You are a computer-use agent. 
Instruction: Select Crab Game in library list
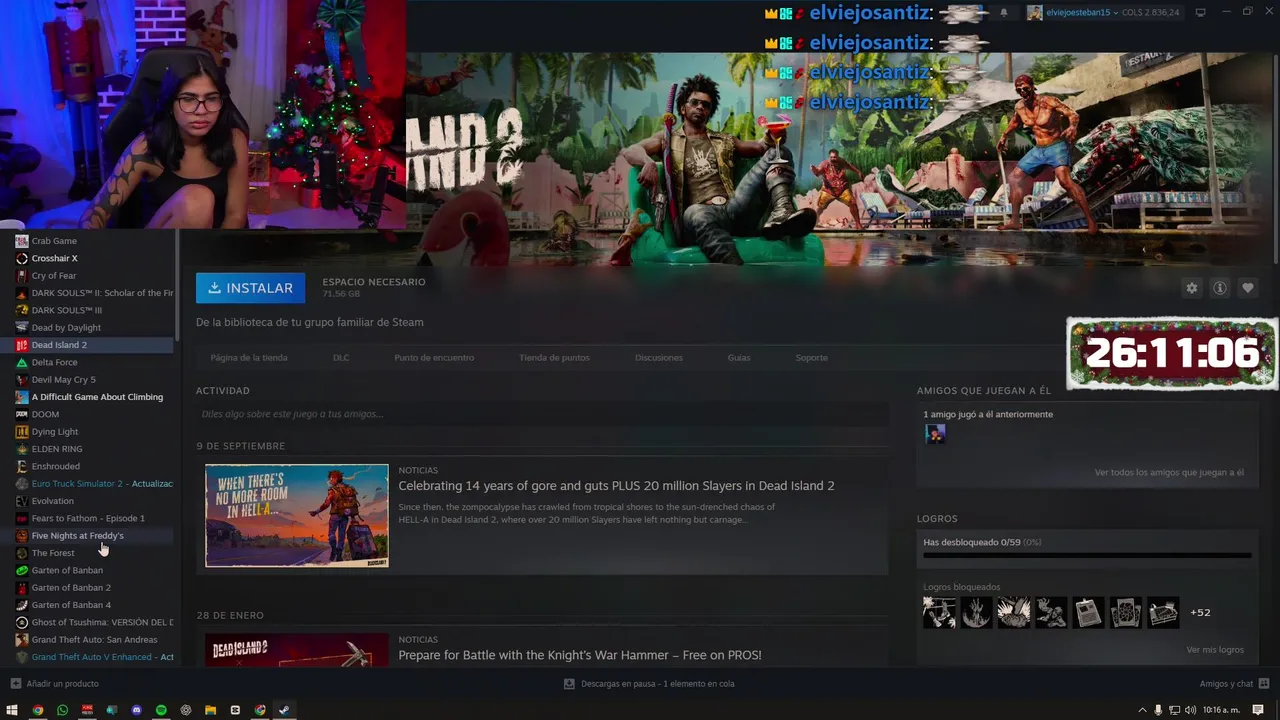(x=54, y=241)
